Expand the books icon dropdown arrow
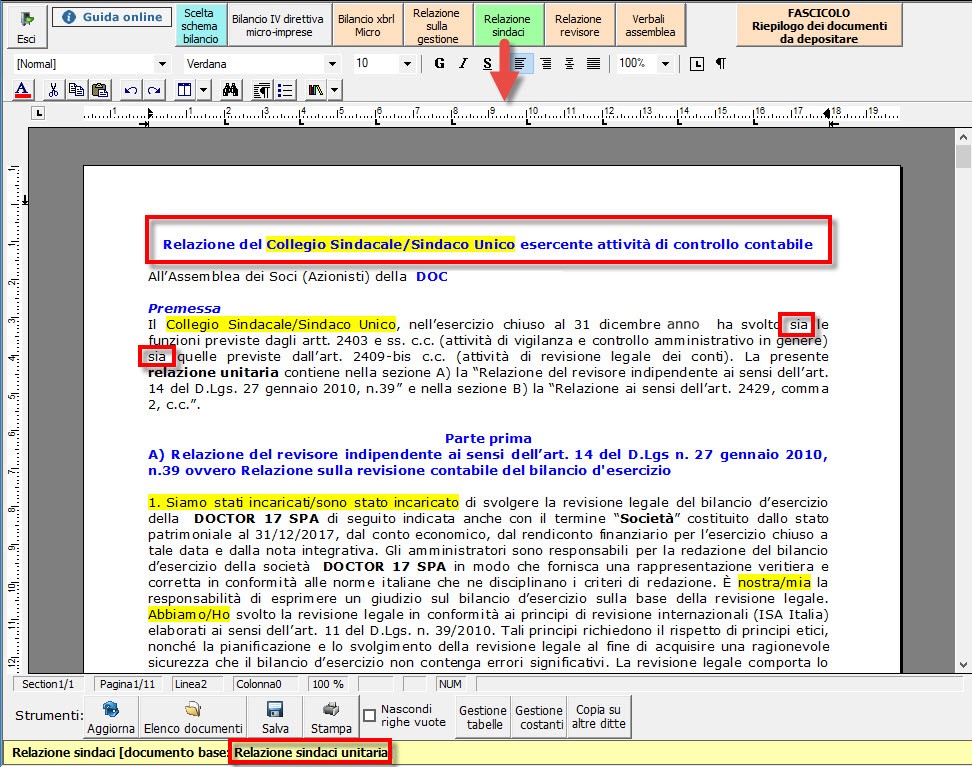 pyautogui.click(x=335, y=91)
